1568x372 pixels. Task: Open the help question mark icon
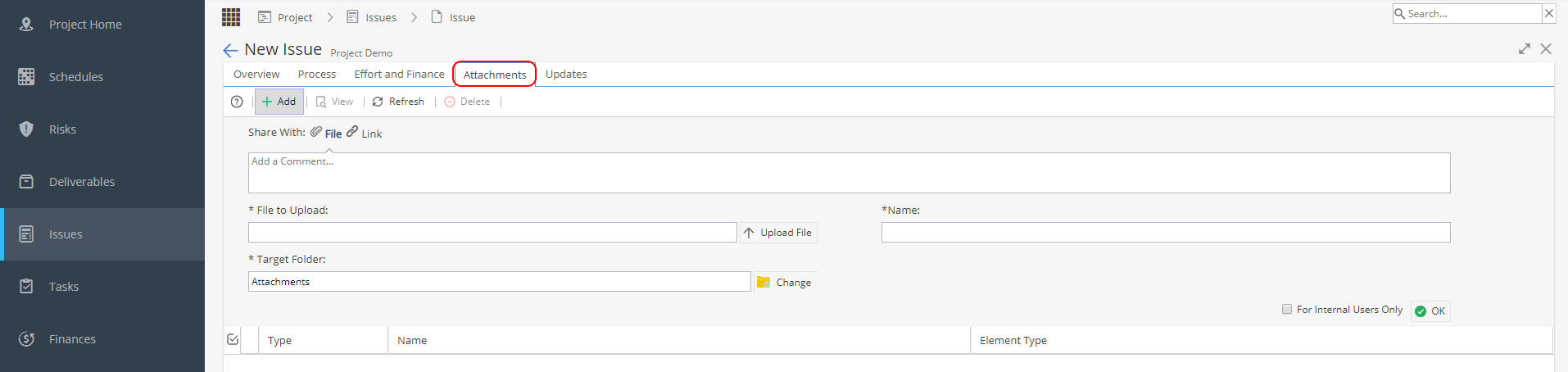click(237, 102)
